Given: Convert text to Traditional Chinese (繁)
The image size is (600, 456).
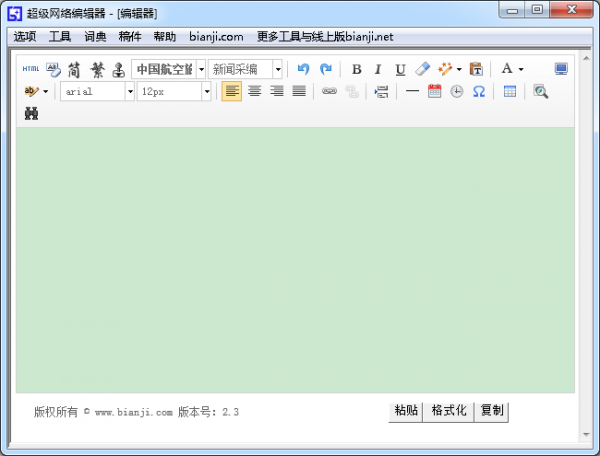Looking at the screenshot, I should click(97, 70).
